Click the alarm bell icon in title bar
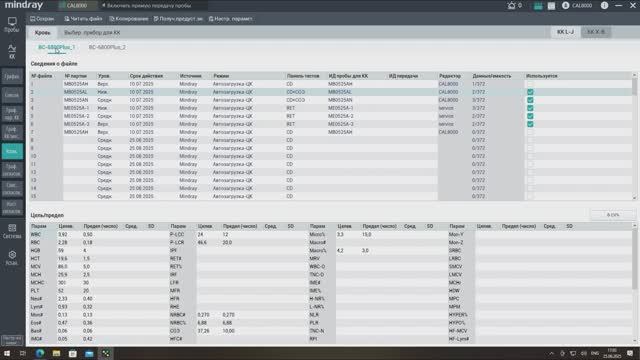Image resolution: width=640 pixels, height=360 pixels. point(511,5)
